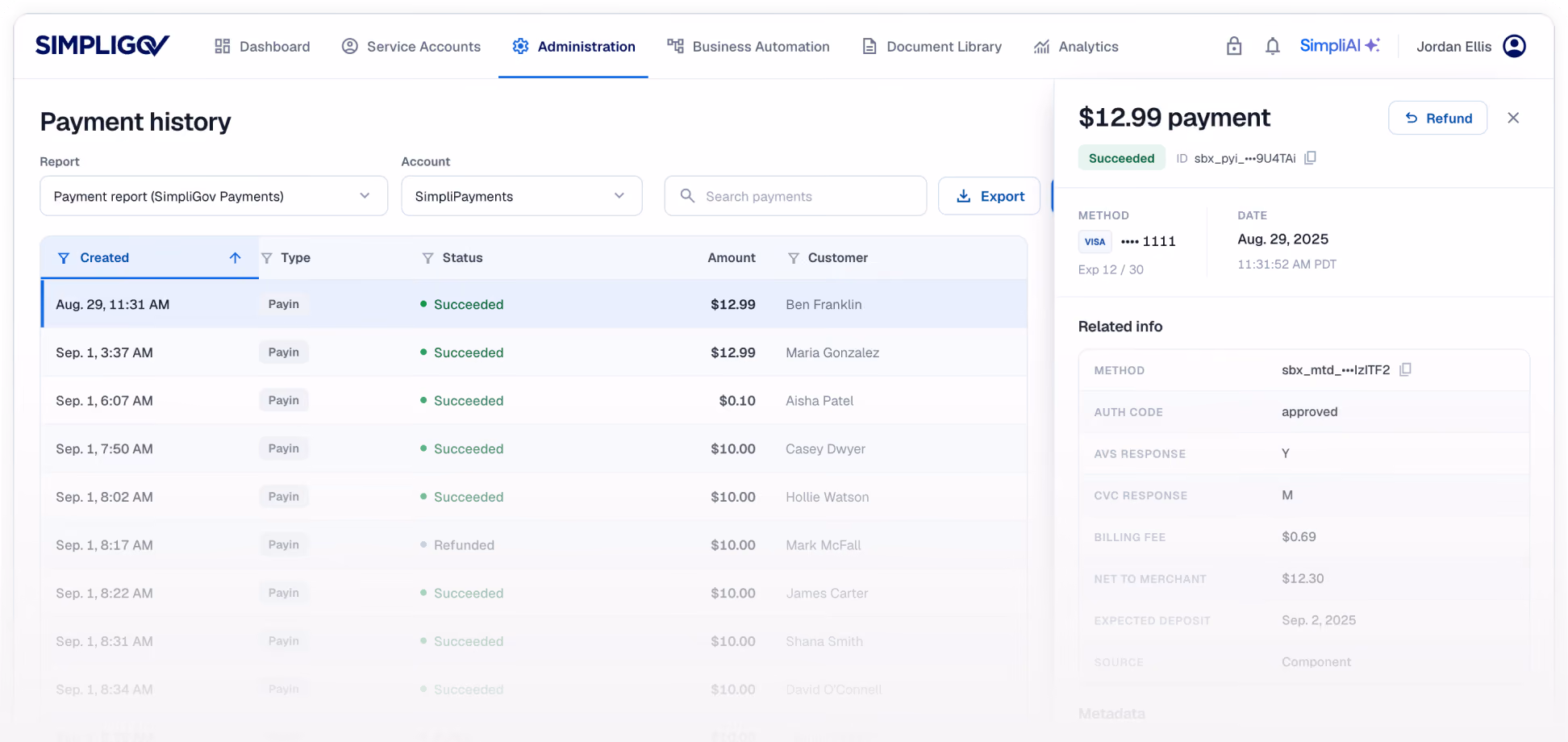The height and width of the screenshot is (742, 1568).
Task: Click the search magnifier icon
Action: click(687, 196)
